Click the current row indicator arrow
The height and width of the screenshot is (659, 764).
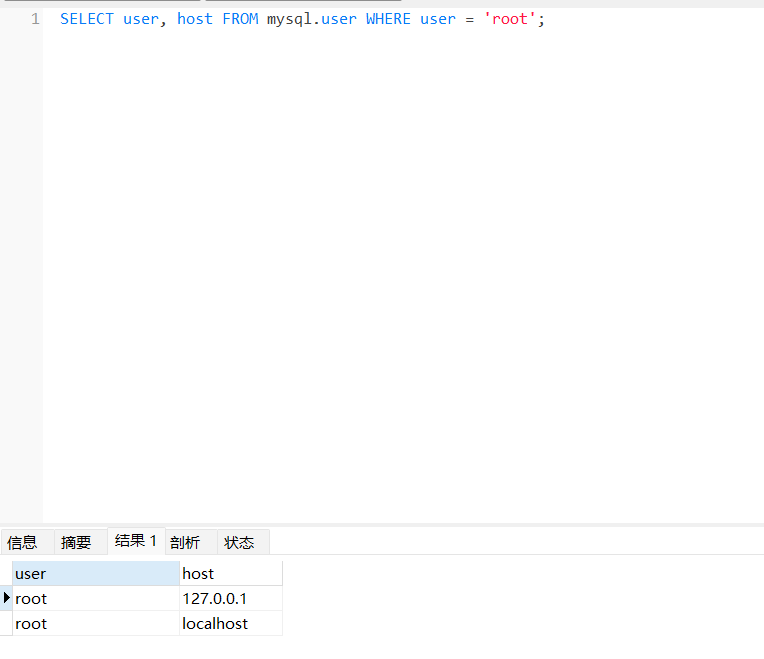click(x=6, y=598)
